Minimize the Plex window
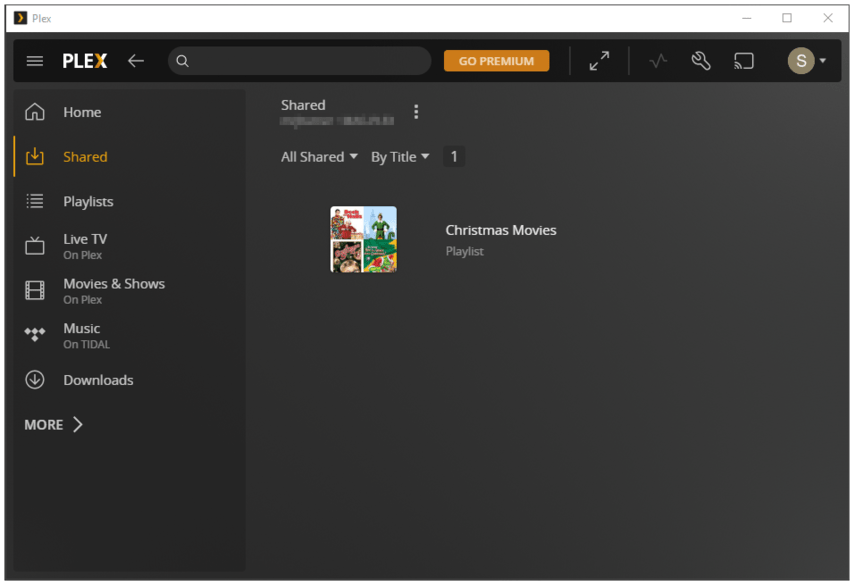The height and width of the screenshot is (585, 854). 747,18
